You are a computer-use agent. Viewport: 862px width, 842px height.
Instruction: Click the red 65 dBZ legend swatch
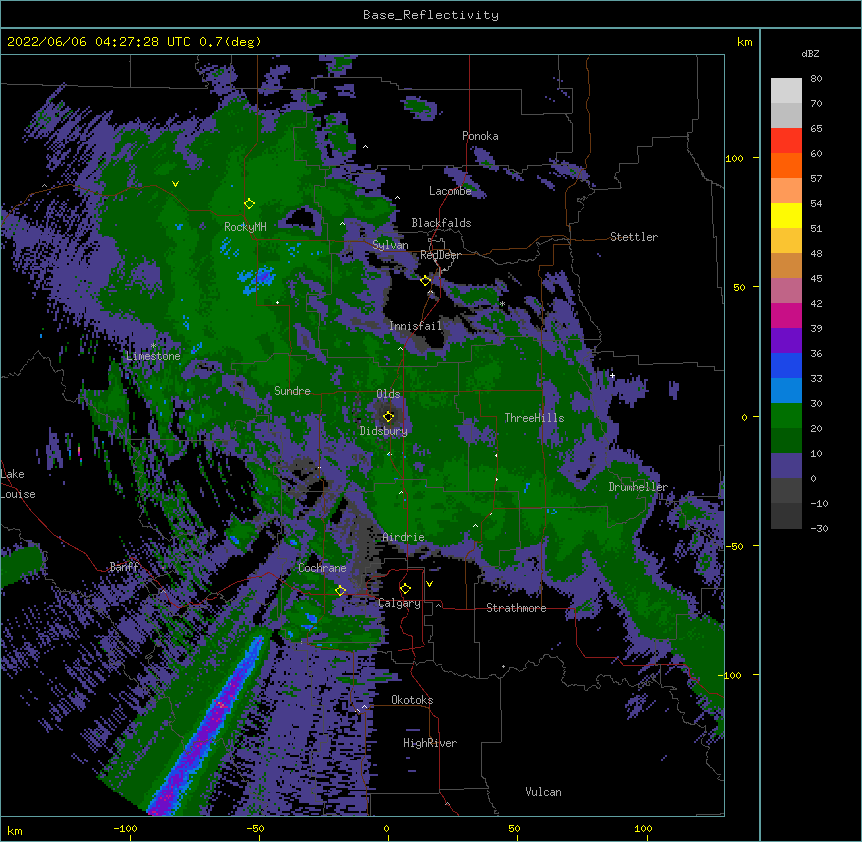point(786,141)
